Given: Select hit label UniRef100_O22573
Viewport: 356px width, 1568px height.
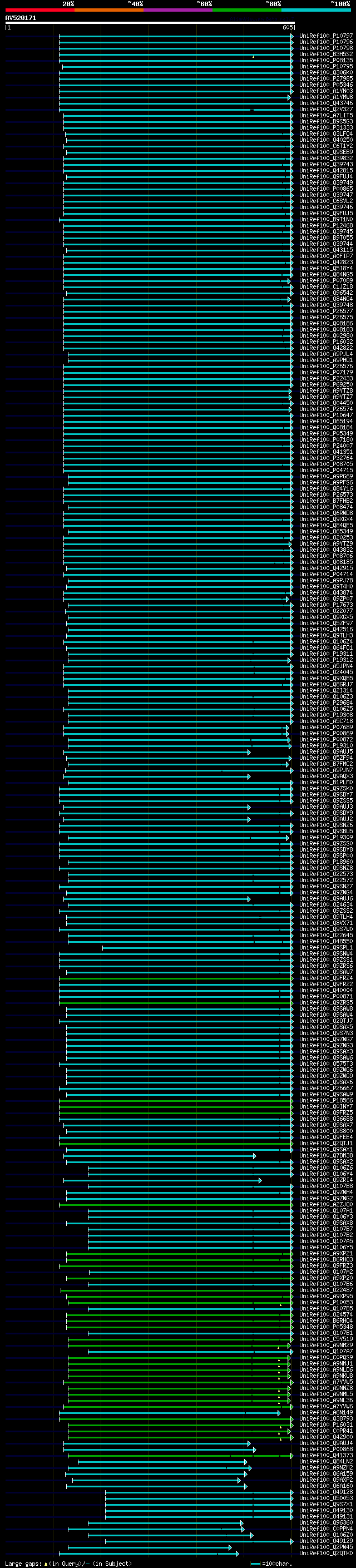Looking at the screenshot, I should click(x=326, y=874).
